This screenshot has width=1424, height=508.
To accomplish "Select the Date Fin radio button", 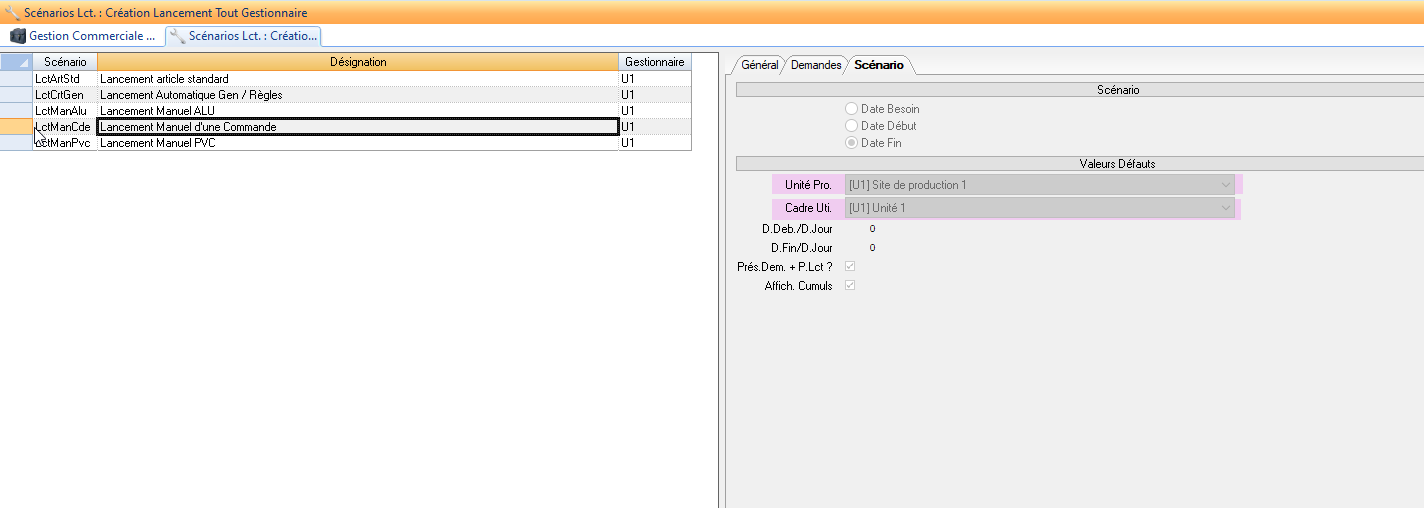I will 852,143.
